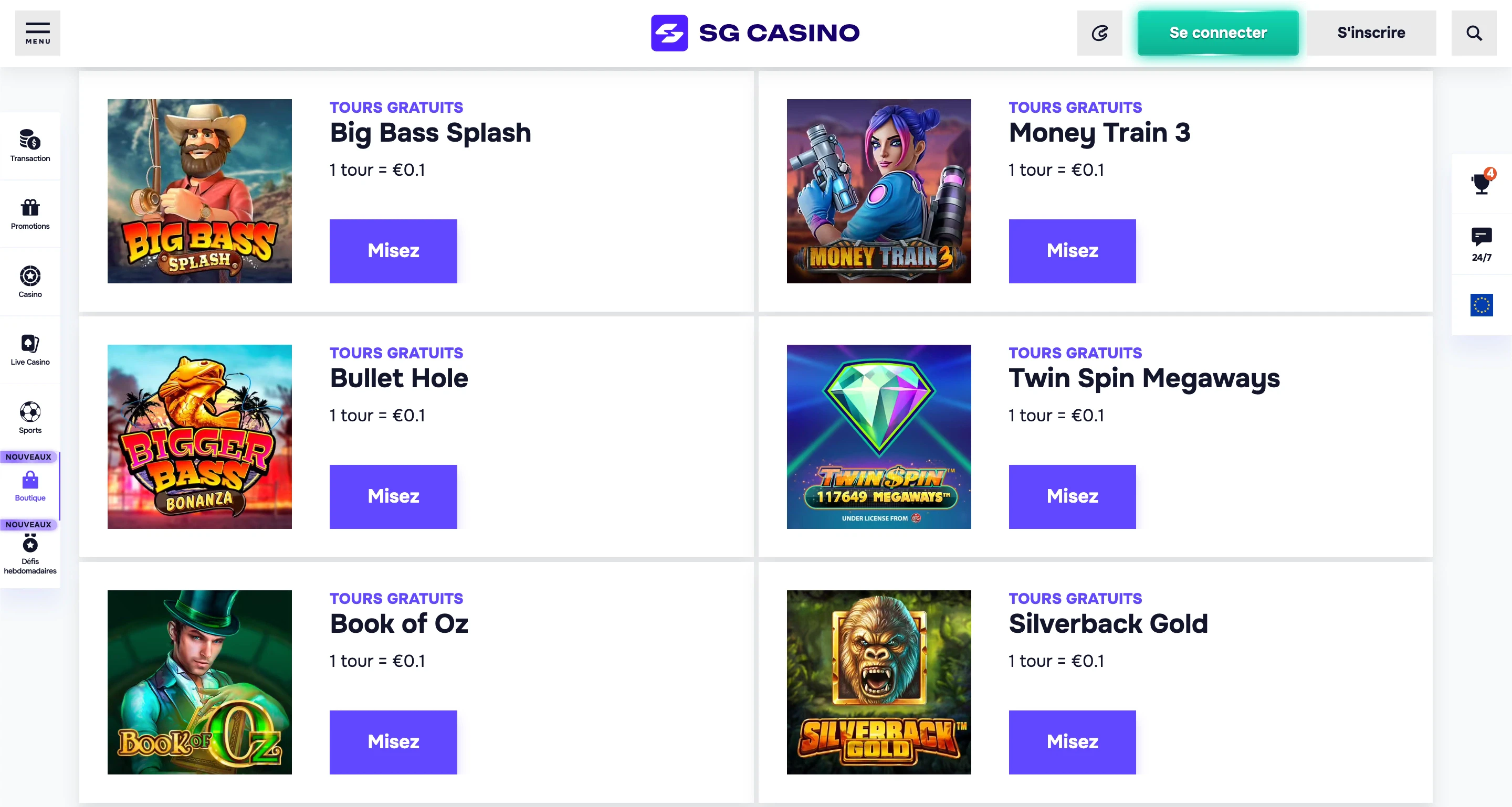This screenshot has width=1512, height=807.
Task: Click the SG Casino logo
Action: (x=755, y=33)
